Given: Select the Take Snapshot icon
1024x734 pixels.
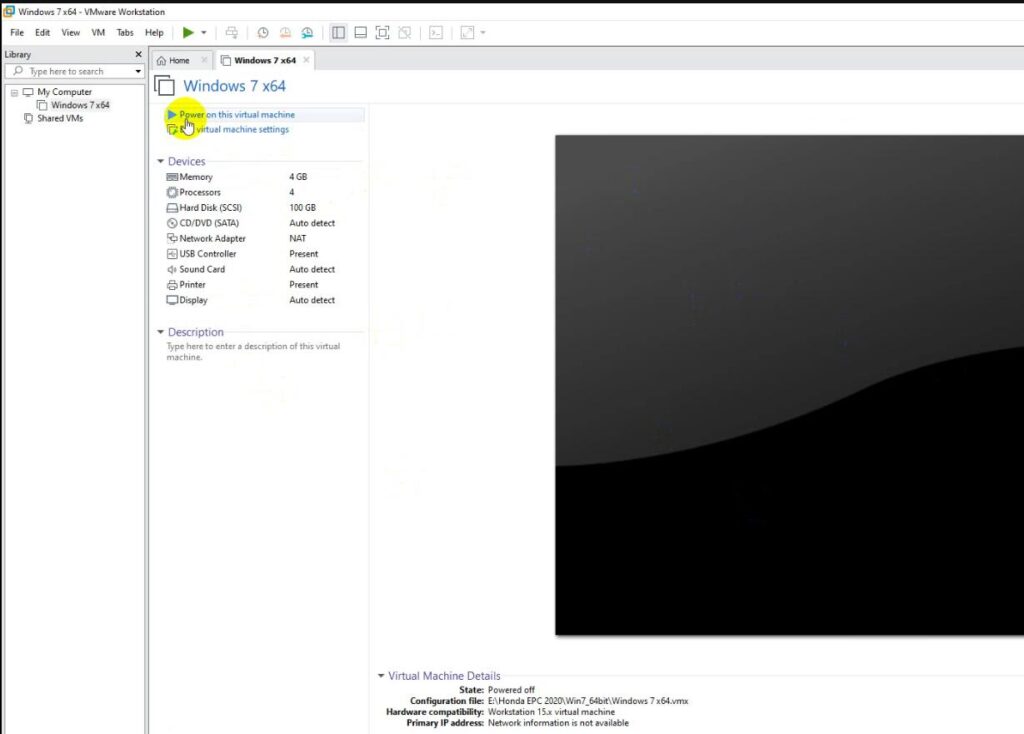Looking at the screenshot, I should point(263,32).
